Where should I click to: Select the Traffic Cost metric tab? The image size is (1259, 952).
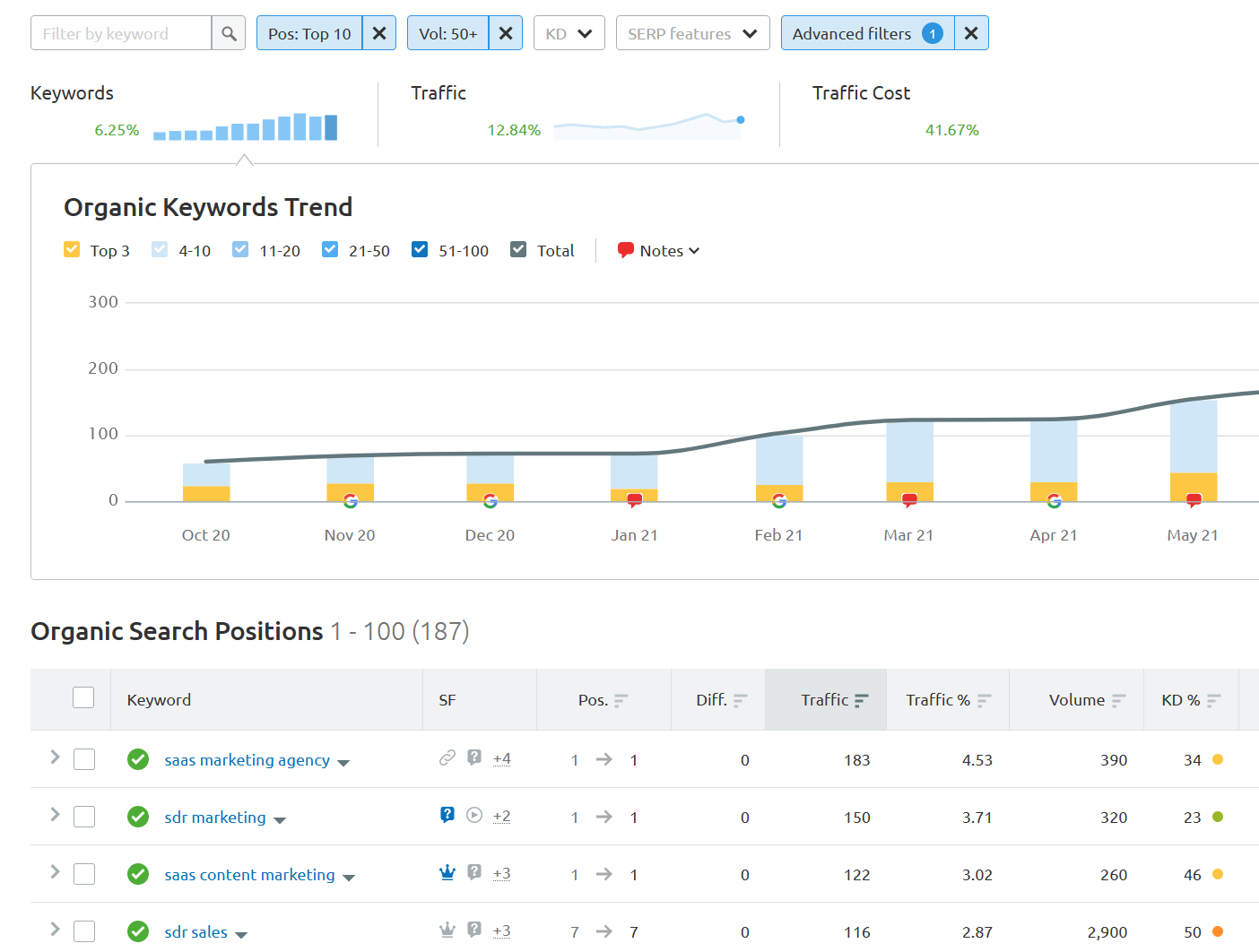click(x=861, y=93)
